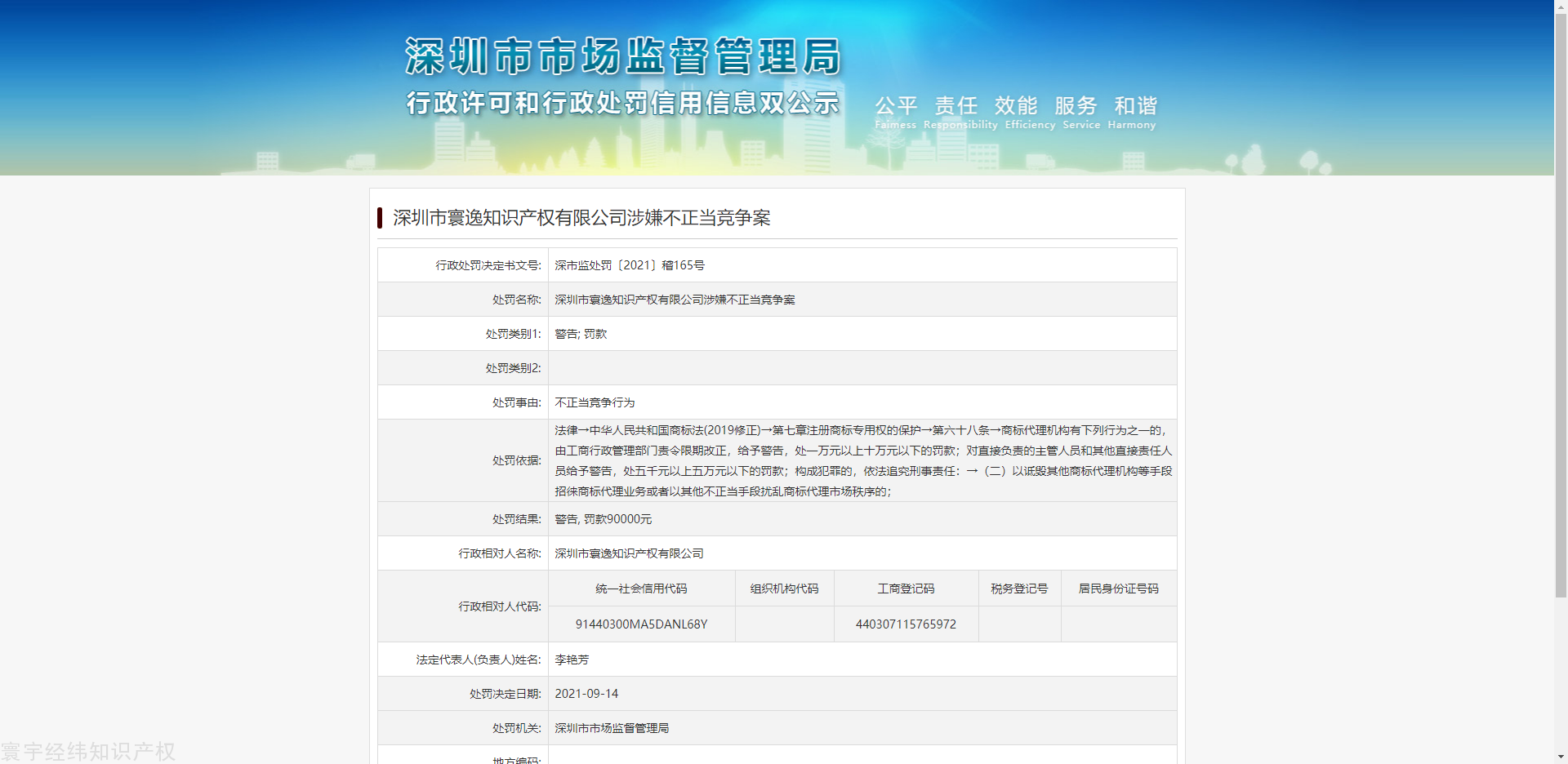Click the case heading 深圳市寰逸知识产权有限公司涉嫌不正当竞争案
The width and height of the screenshot is (1568, 764).
click(x=581, y=218)
